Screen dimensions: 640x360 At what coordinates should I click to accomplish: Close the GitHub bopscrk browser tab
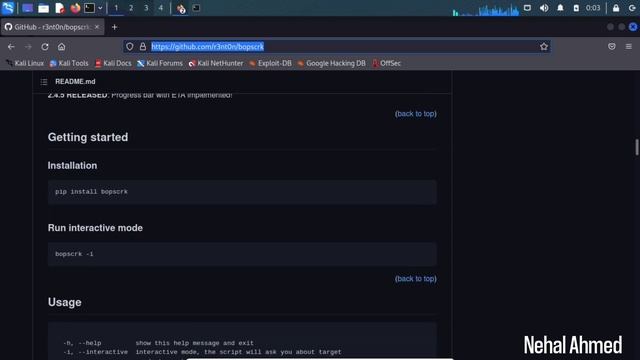[97, 27]
